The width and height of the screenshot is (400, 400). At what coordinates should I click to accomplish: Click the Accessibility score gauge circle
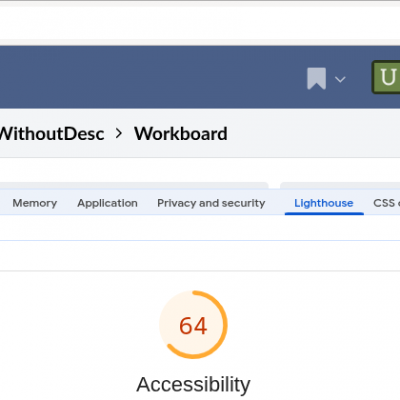193,325
